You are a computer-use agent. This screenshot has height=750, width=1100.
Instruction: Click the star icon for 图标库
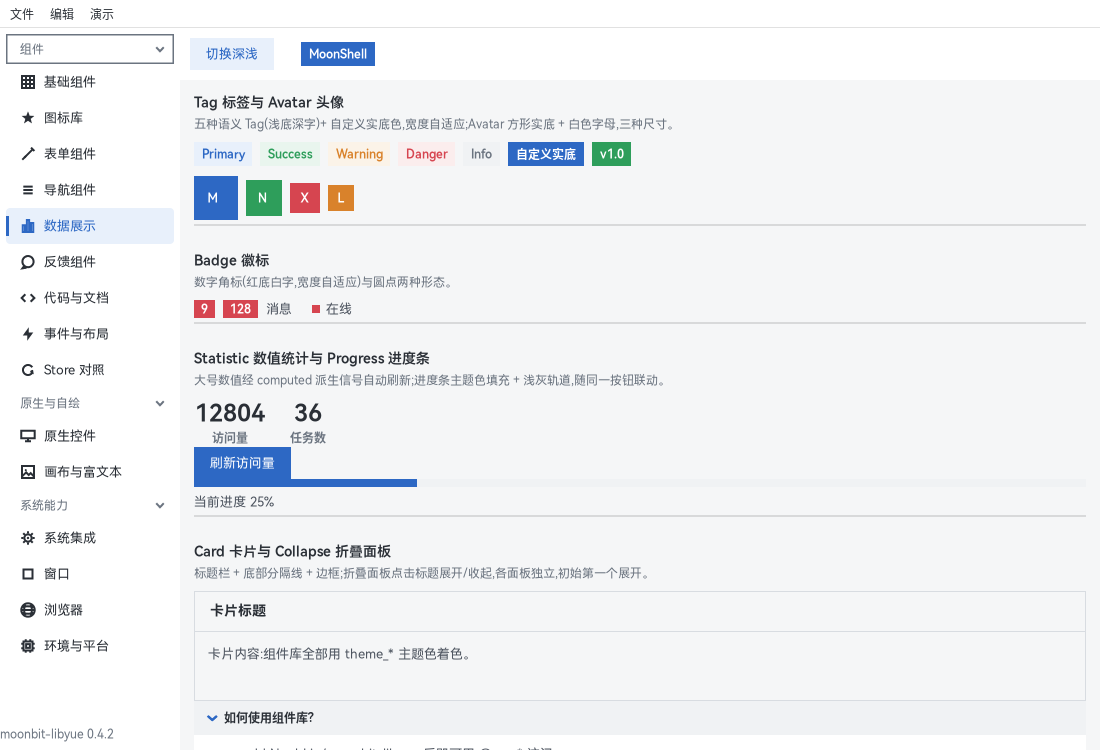pos(28,118)
